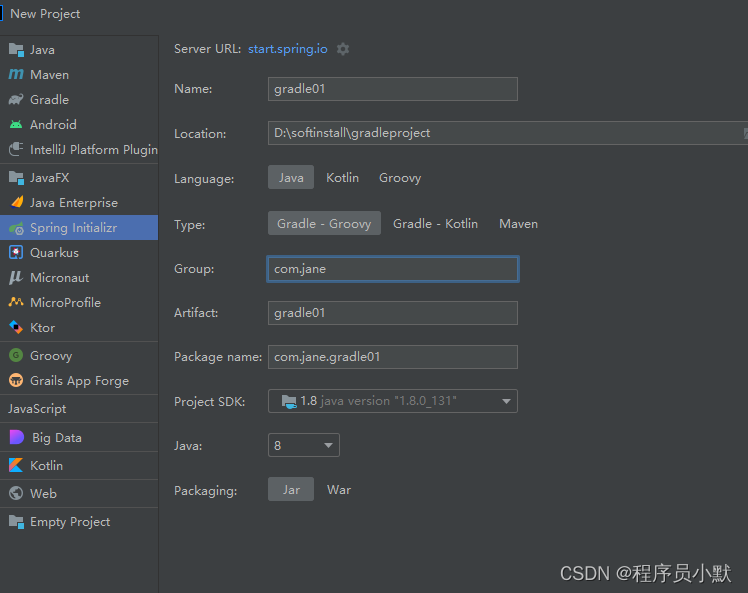Click the Spring Initializr leaf icon
748x593 pixels.
pyautogui.click(x=16, y=228)
